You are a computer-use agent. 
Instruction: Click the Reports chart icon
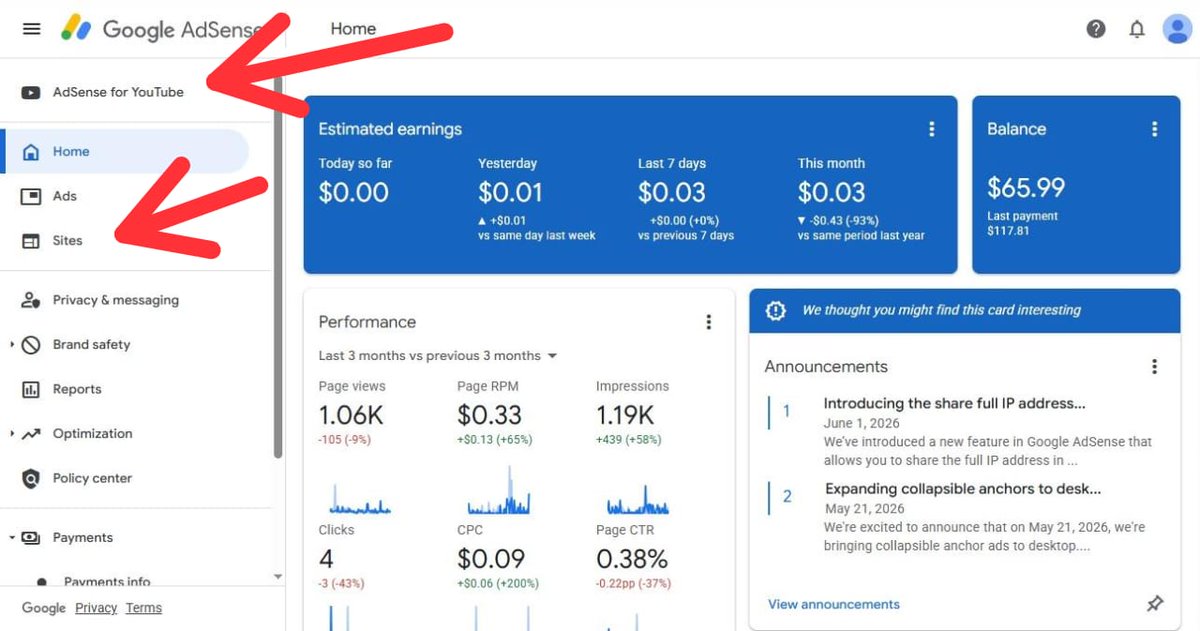tap(31, 389)
